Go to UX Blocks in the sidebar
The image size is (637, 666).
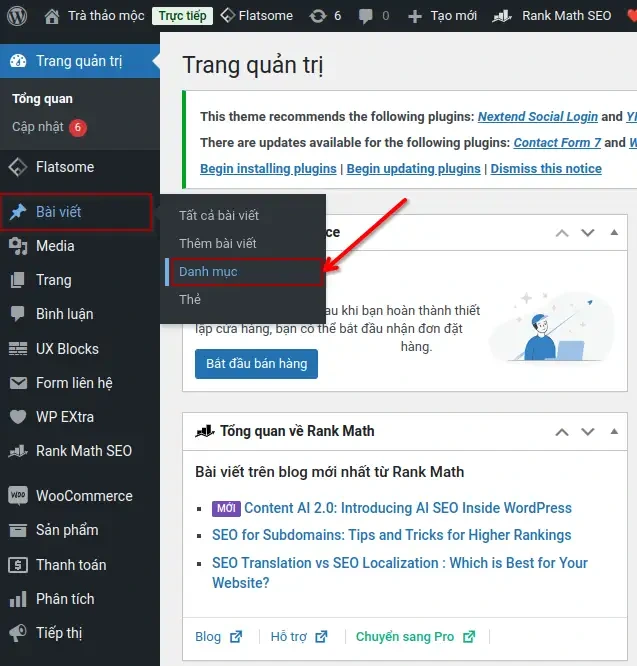[x=67, y=349]
